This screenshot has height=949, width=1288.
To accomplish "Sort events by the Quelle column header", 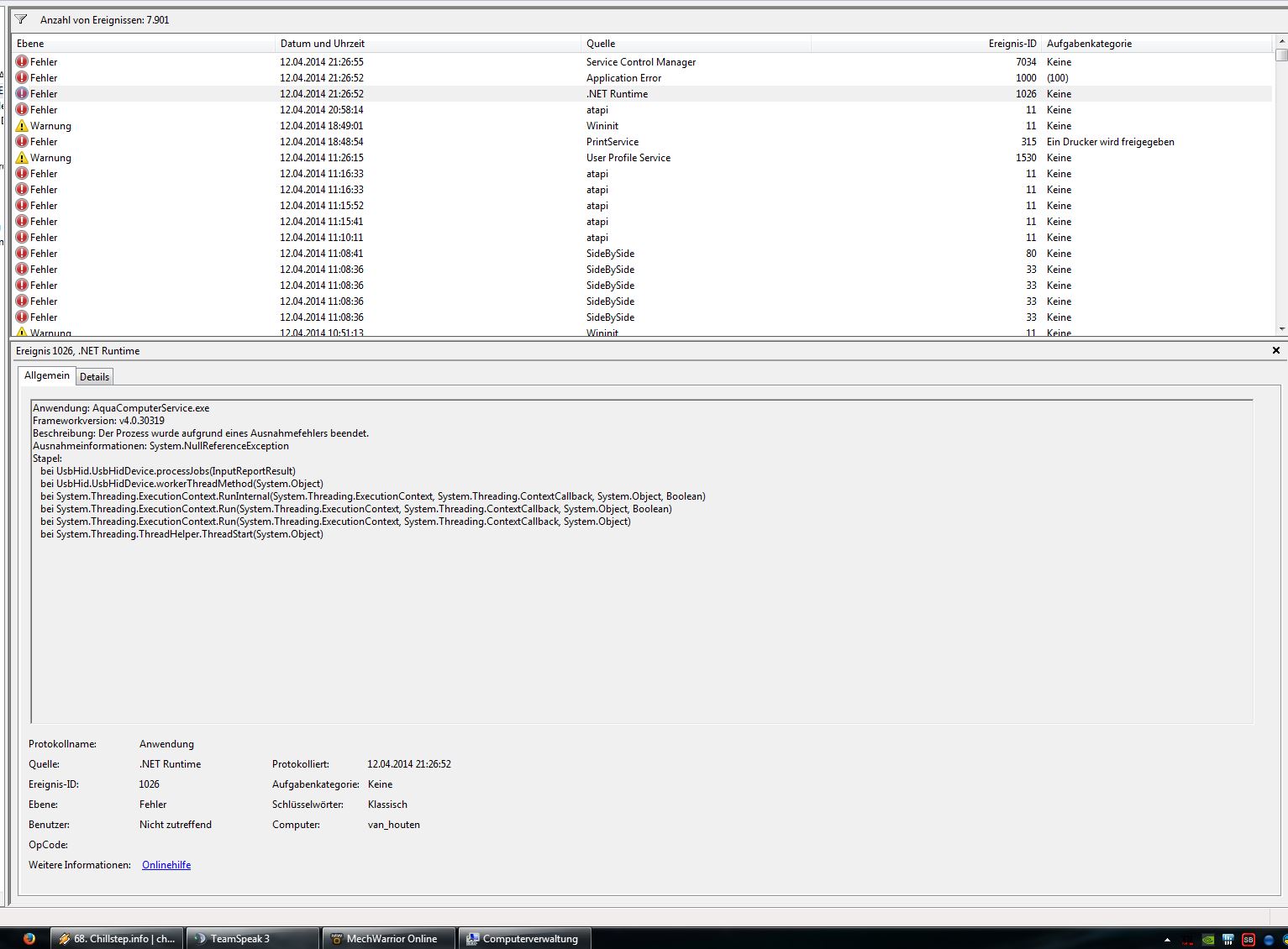I will 696,44.
